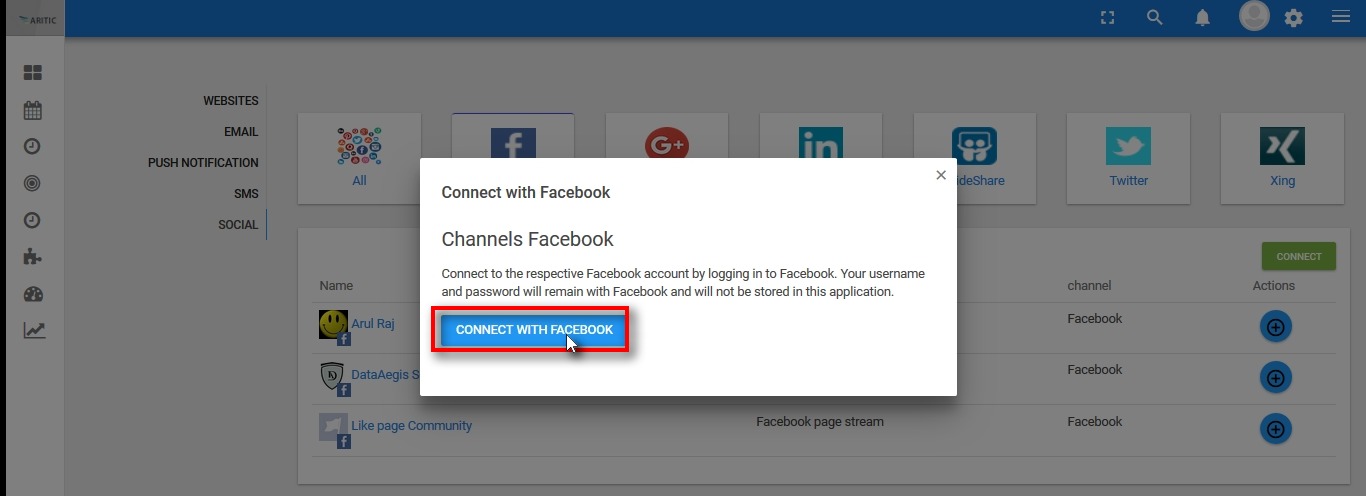Click the green Connect button
This screenshot has width=1366, height=496.
pyautogui.click(x=1299, y=256)
